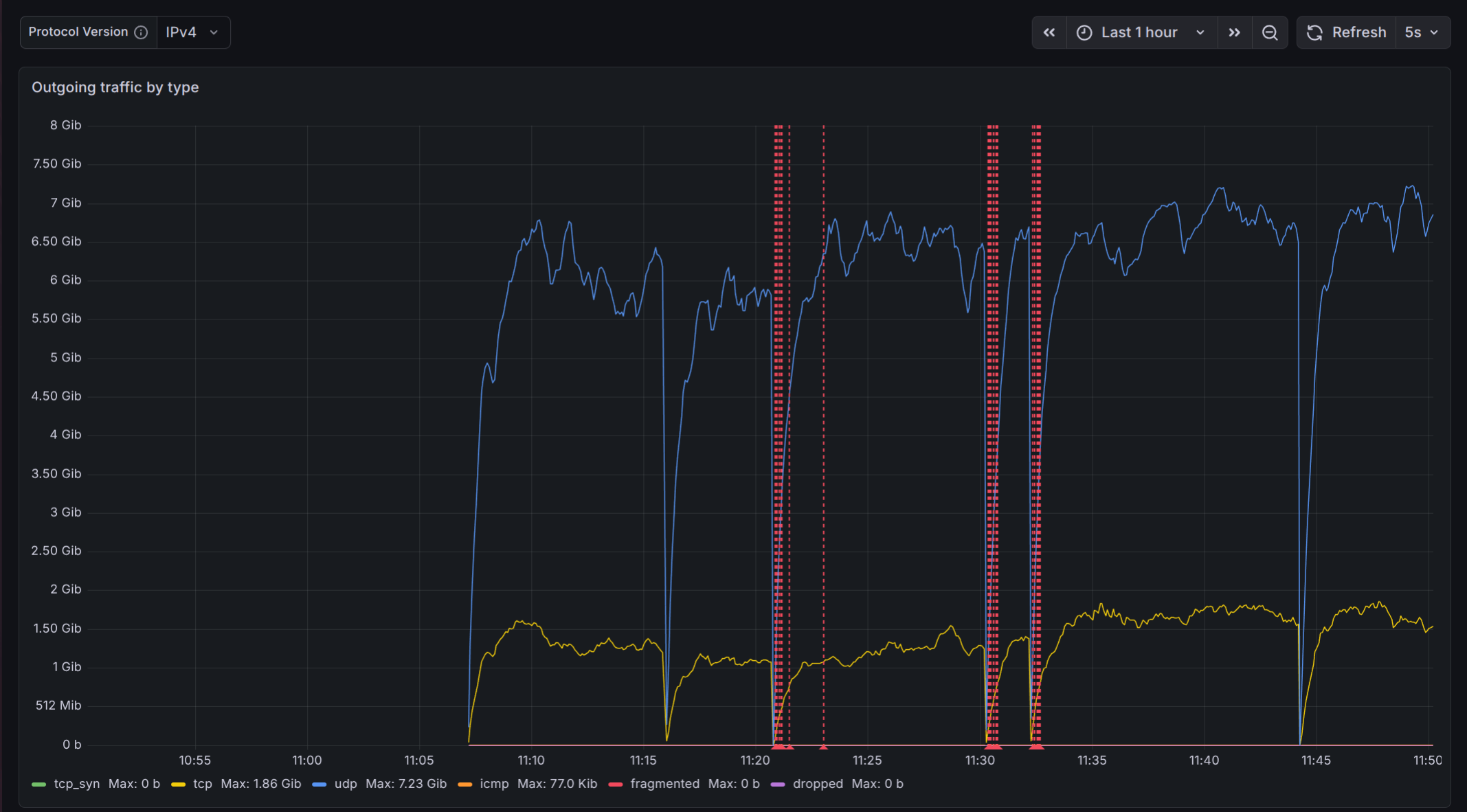Click the refresh circular arrows icon
This screenshot has width=1467, height=812.
pos(1314,32)
